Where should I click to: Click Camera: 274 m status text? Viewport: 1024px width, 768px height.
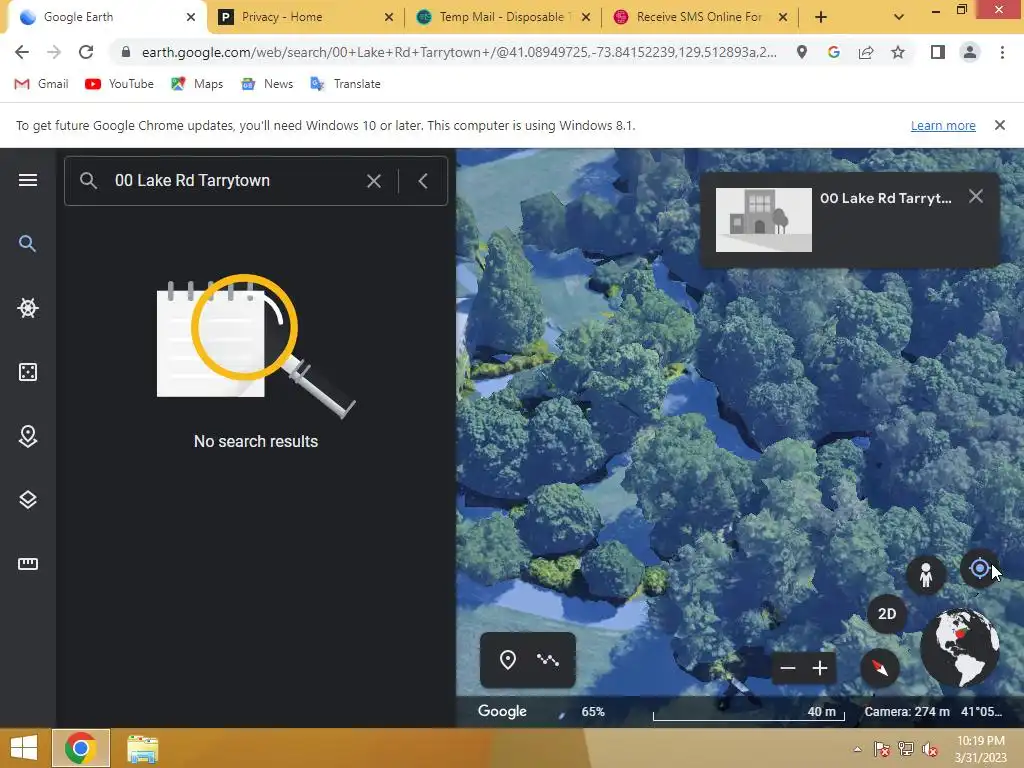(906, 712)
